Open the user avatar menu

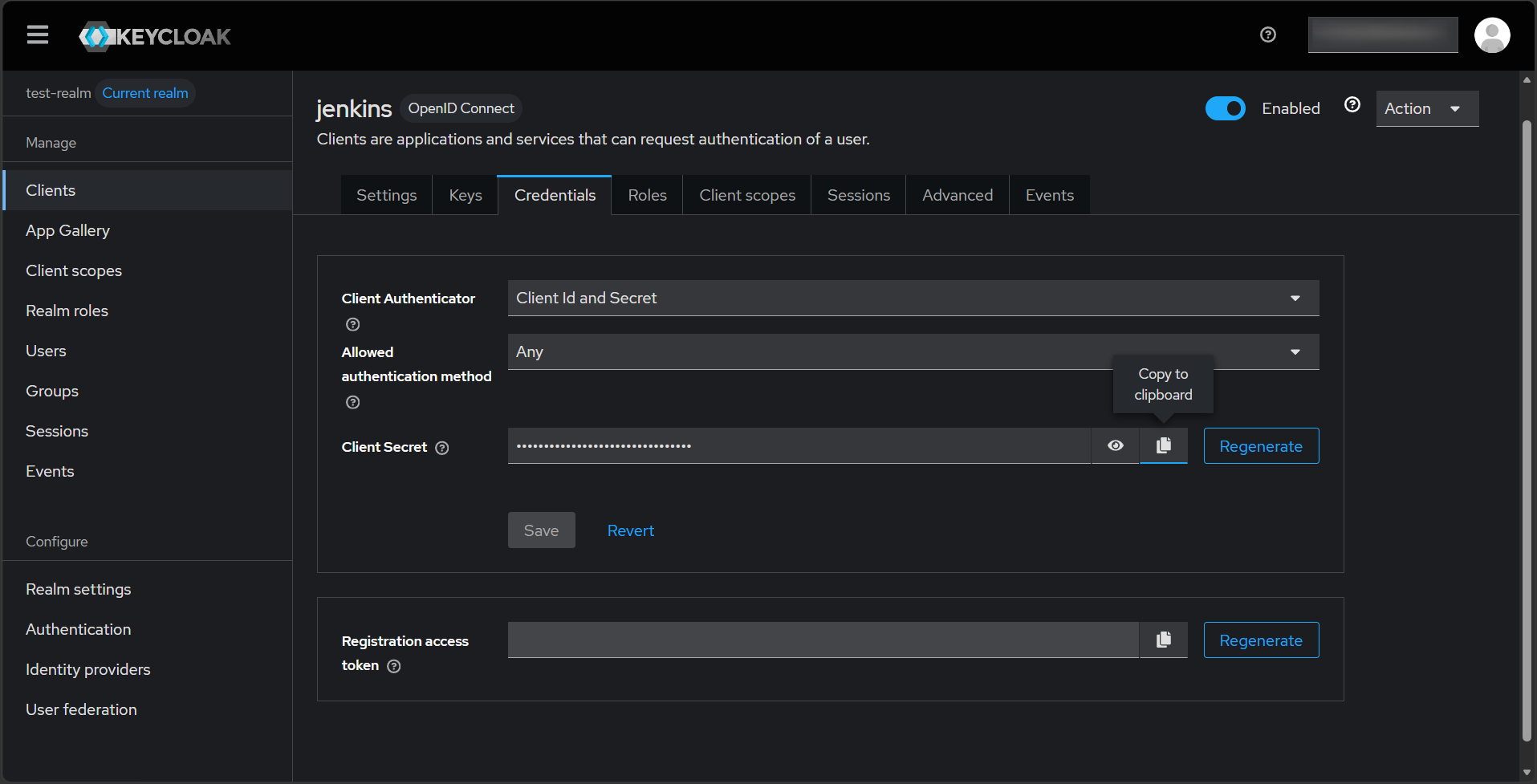(x=1492, y=35)
